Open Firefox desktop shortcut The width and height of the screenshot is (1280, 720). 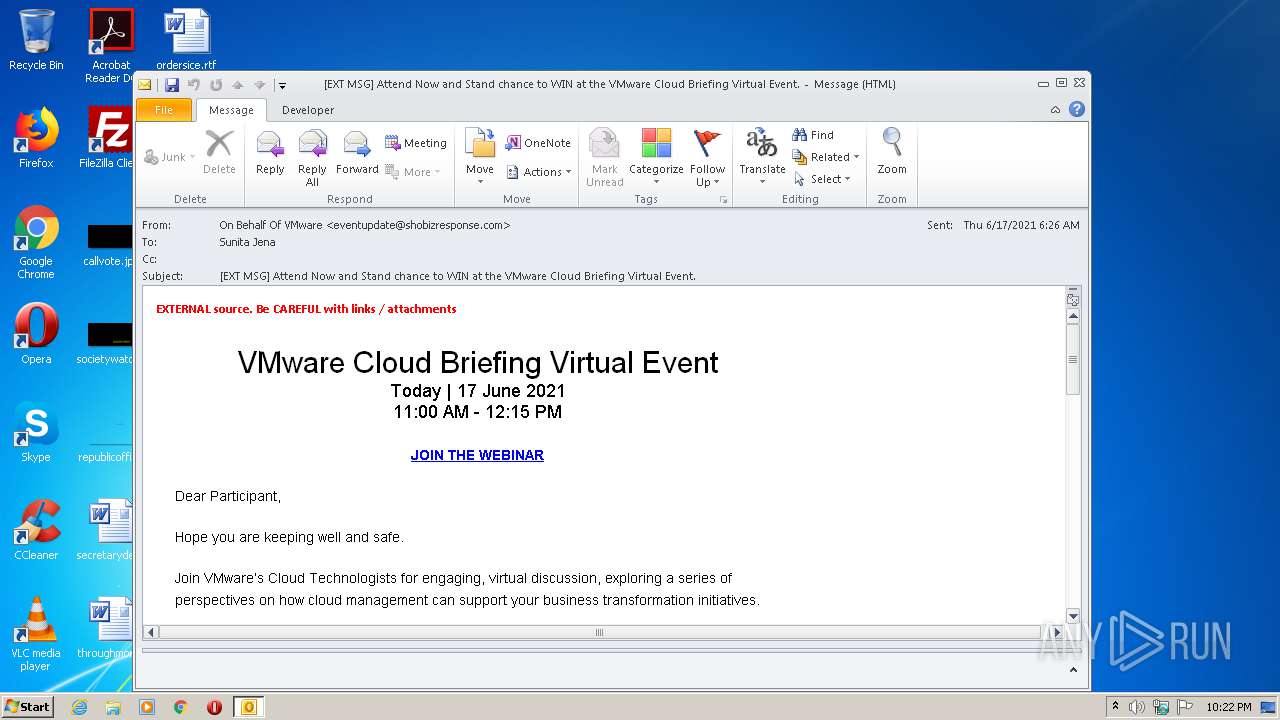[36, 138]
